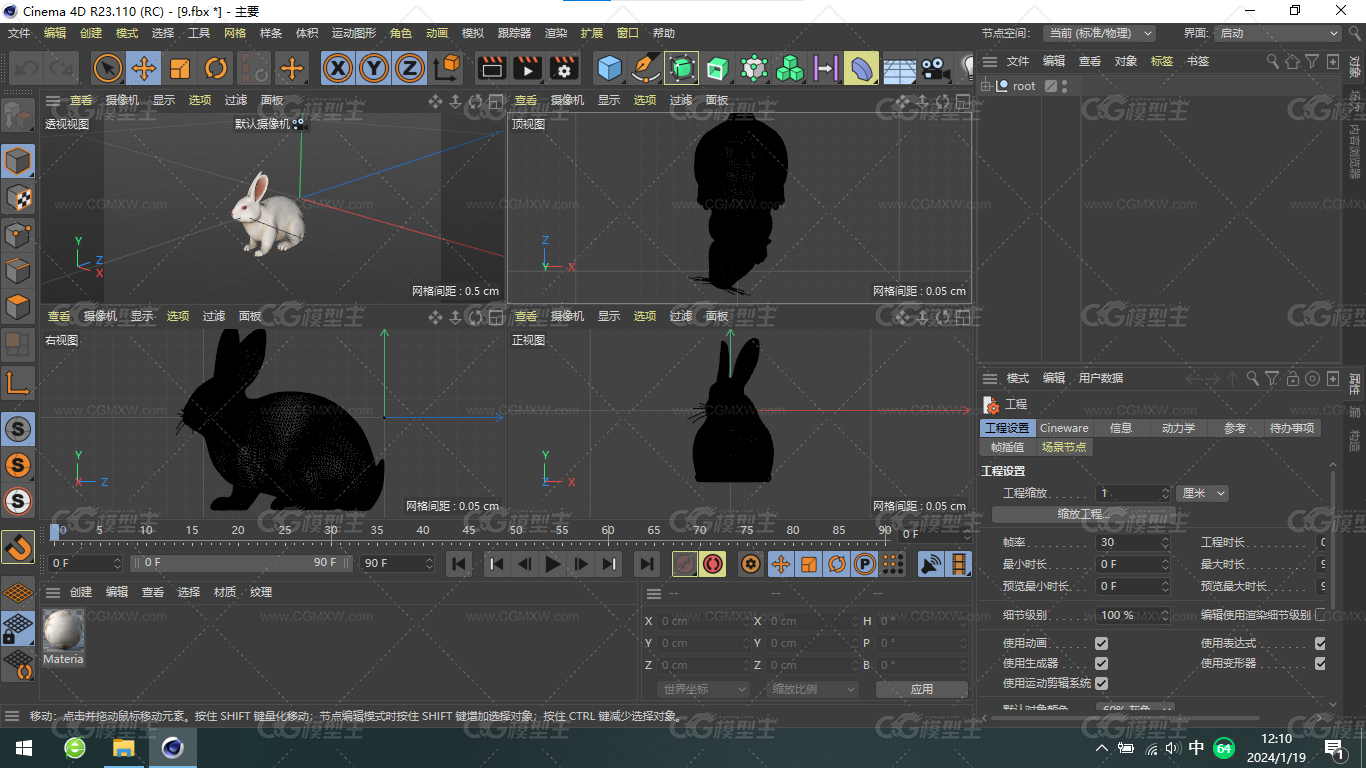Activate the Rotate tool in top toolbar
Image resolution: width=1366 pixels, height=768 pixels.
coord(216,68)
